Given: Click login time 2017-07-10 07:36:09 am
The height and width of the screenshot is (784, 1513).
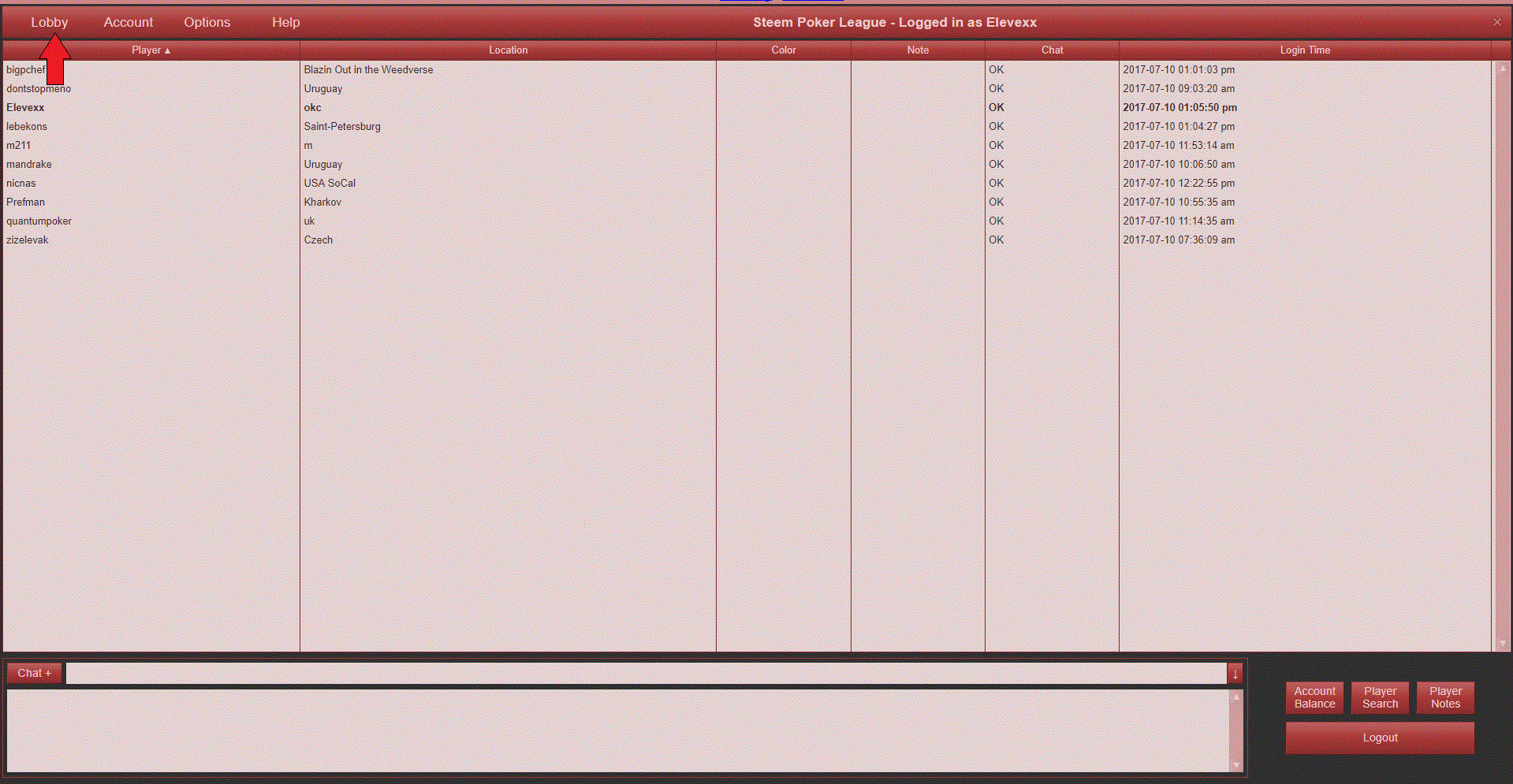Looking at the screenshot, I should (1179, 240).
